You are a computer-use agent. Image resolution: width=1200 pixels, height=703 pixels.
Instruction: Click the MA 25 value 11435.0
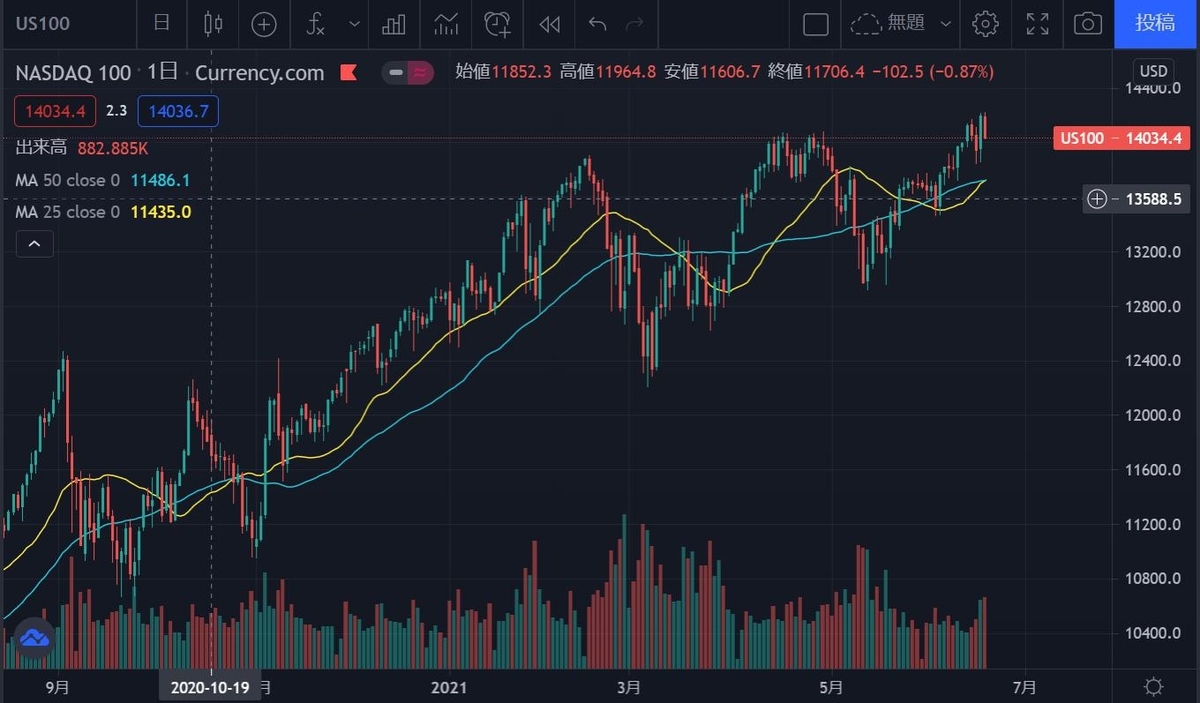click(x=161, y=212)
